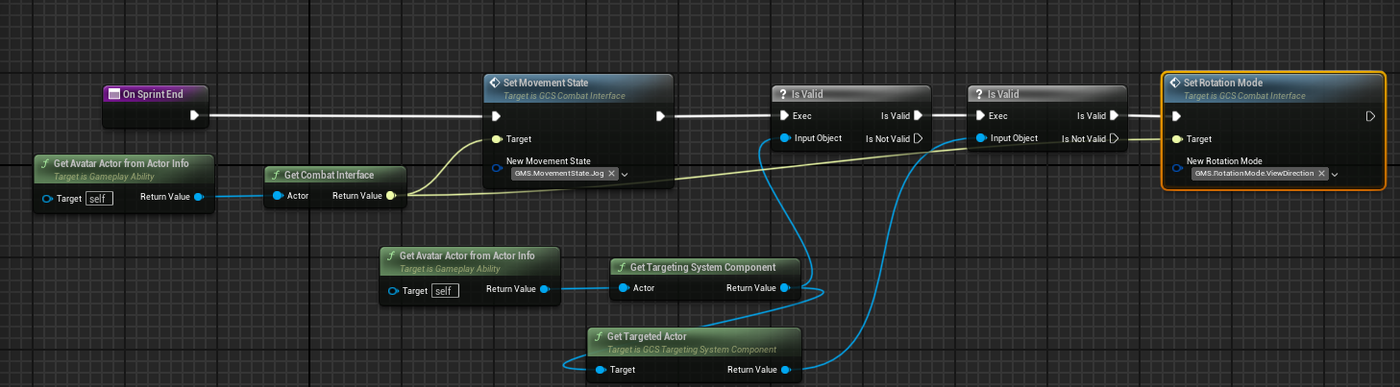Viewport: 1400px width, 387px height.
Task: Expand the chevron beside GMS.MovementState.Jog
Action: (x=625, y=174)
